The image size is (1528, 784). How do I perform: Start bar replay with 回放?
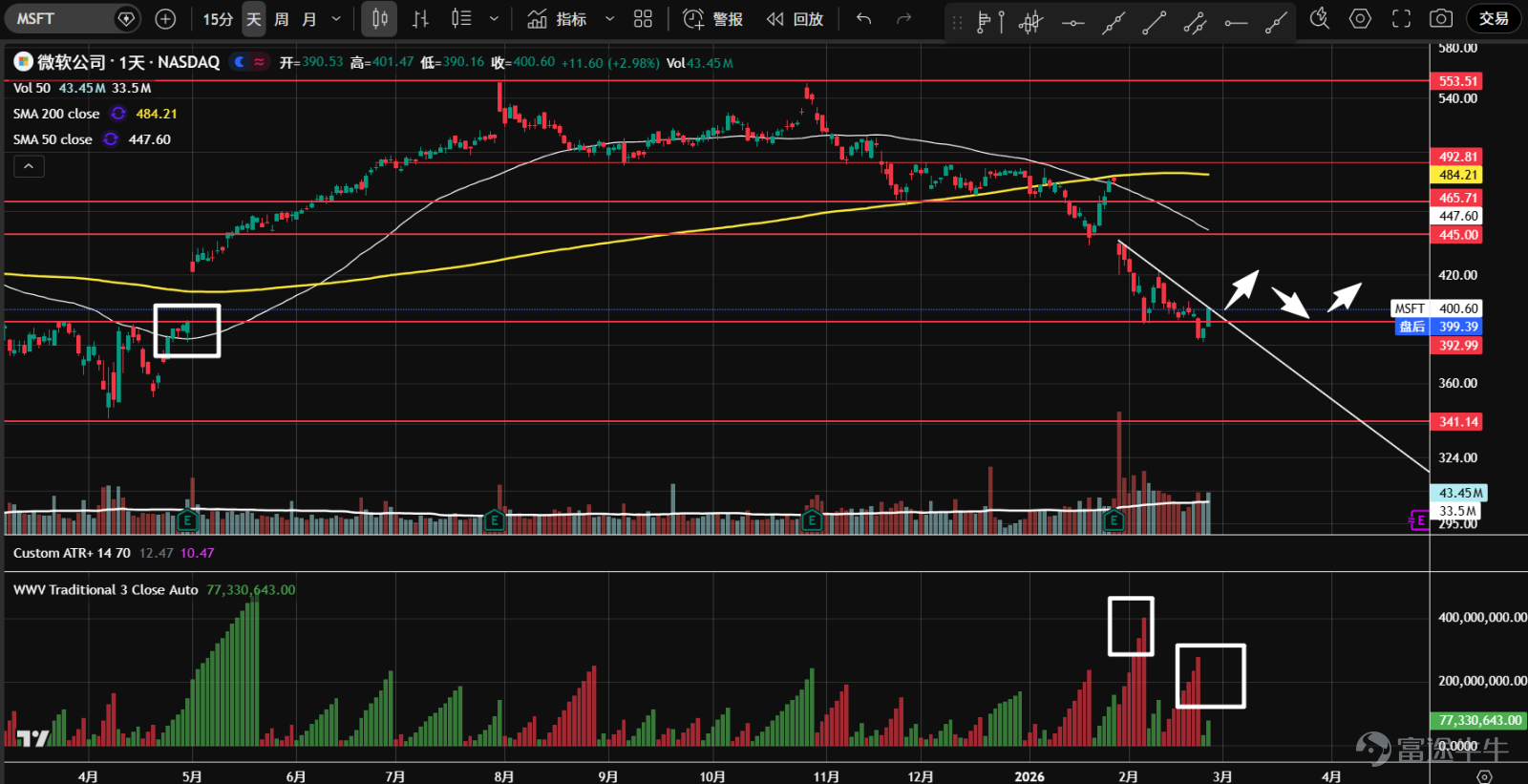click(x=795, y=18)
